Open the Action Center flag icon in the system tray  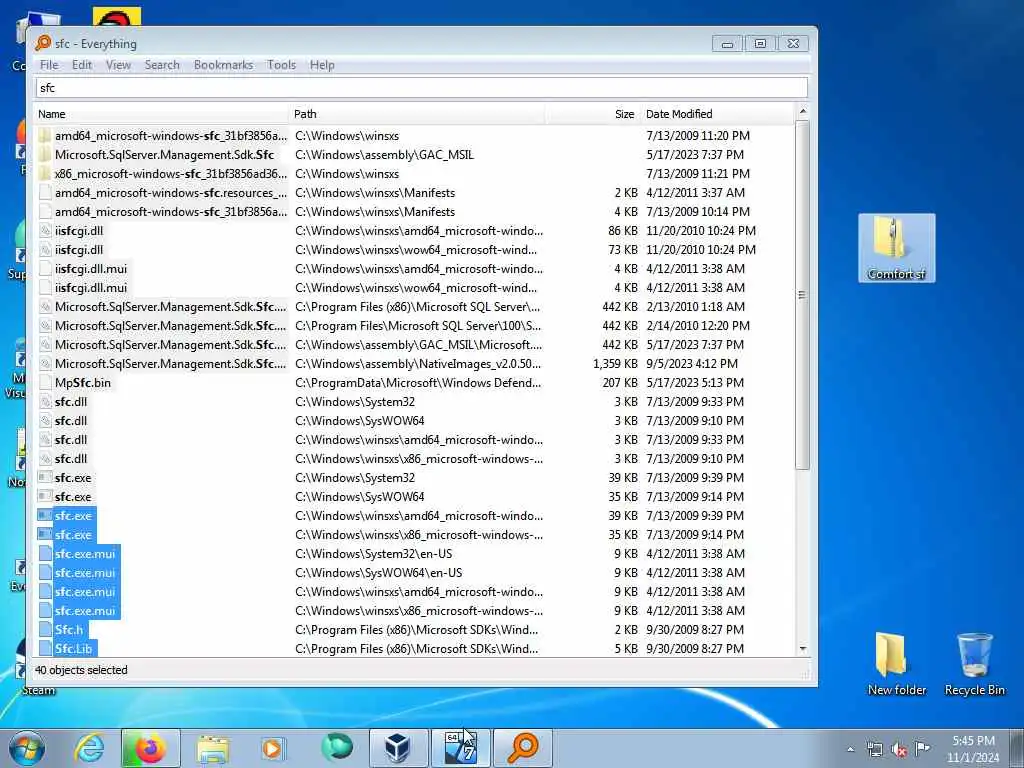click(x=922, y=748)
